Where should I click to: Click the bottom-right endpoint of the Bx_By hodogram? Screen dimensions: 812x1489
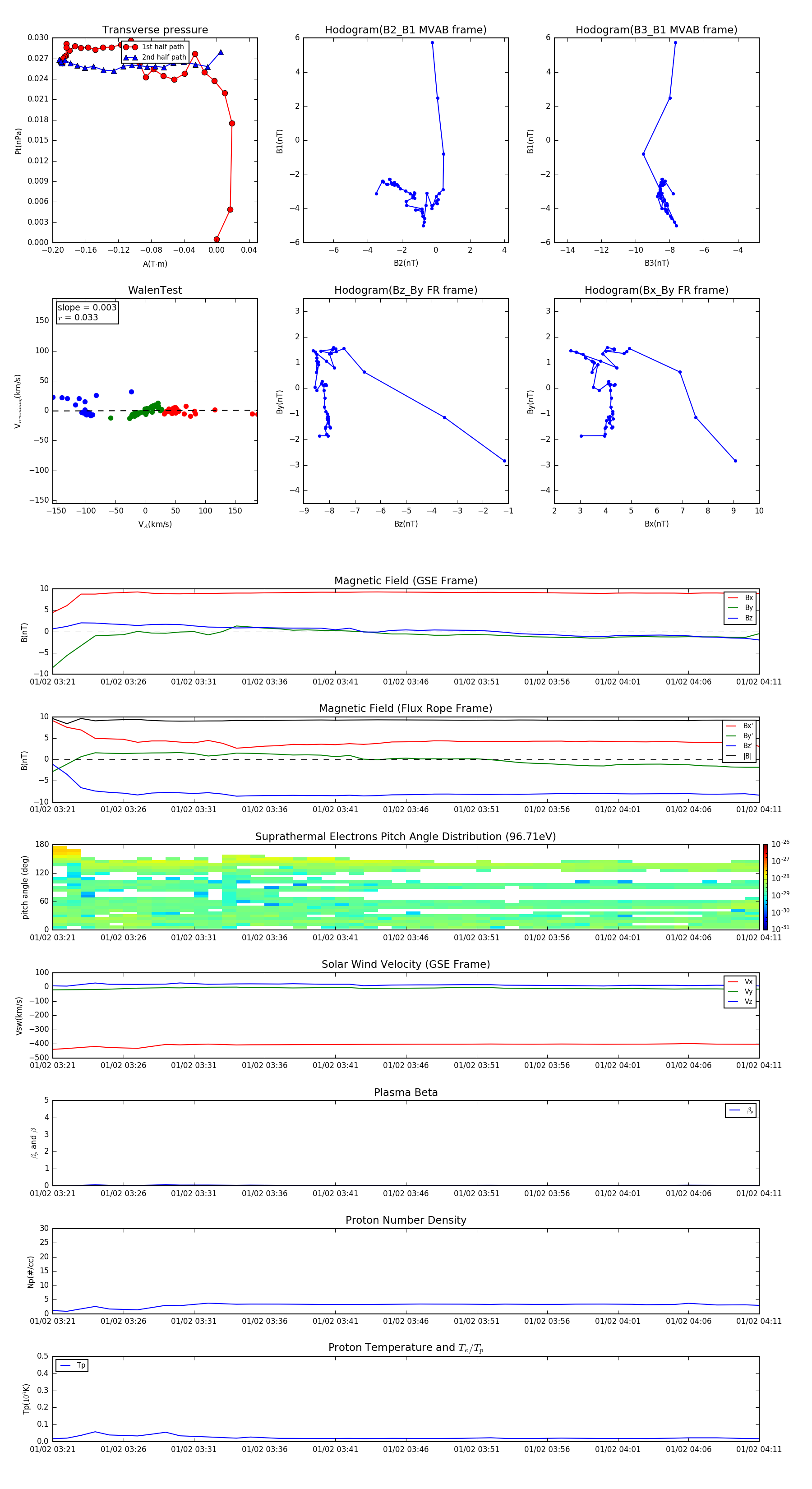point(735,461)
